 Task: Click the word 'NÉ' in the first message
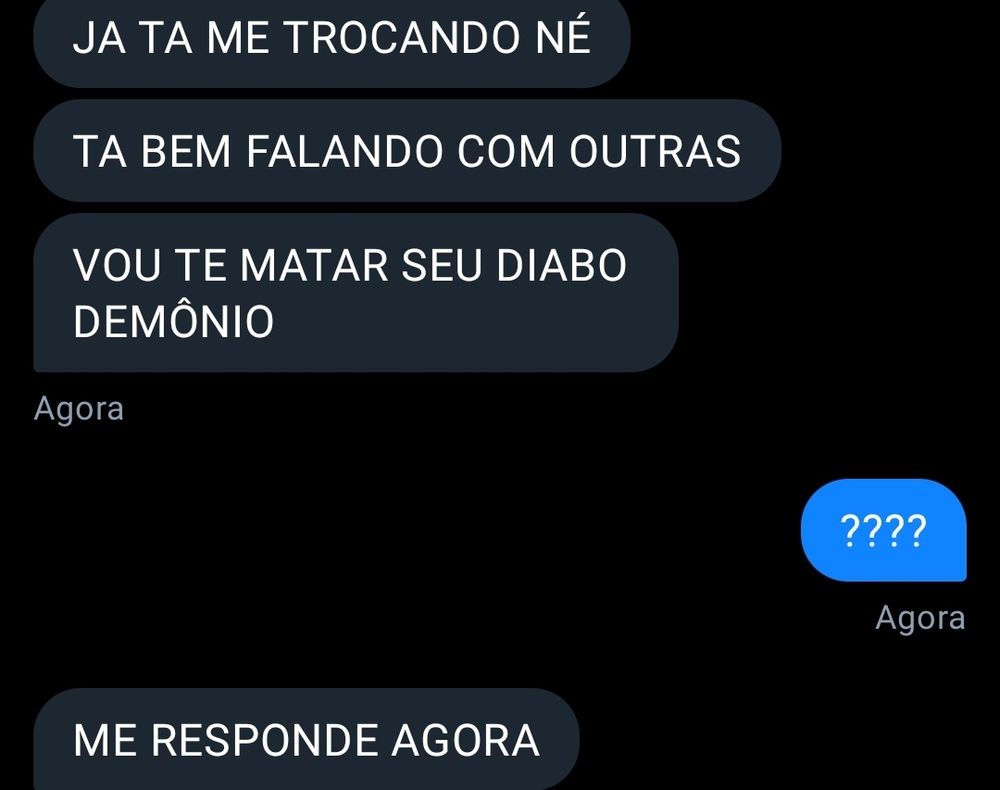pos(563,36)
